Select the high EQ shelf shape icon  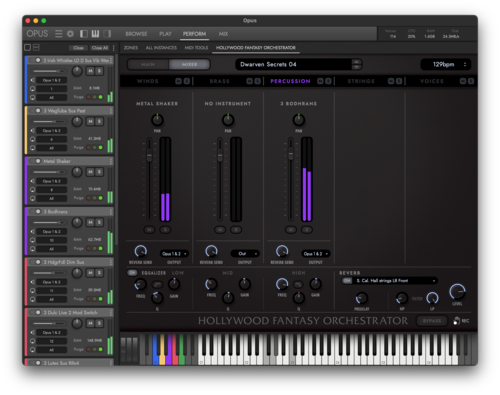coord(298,284)
